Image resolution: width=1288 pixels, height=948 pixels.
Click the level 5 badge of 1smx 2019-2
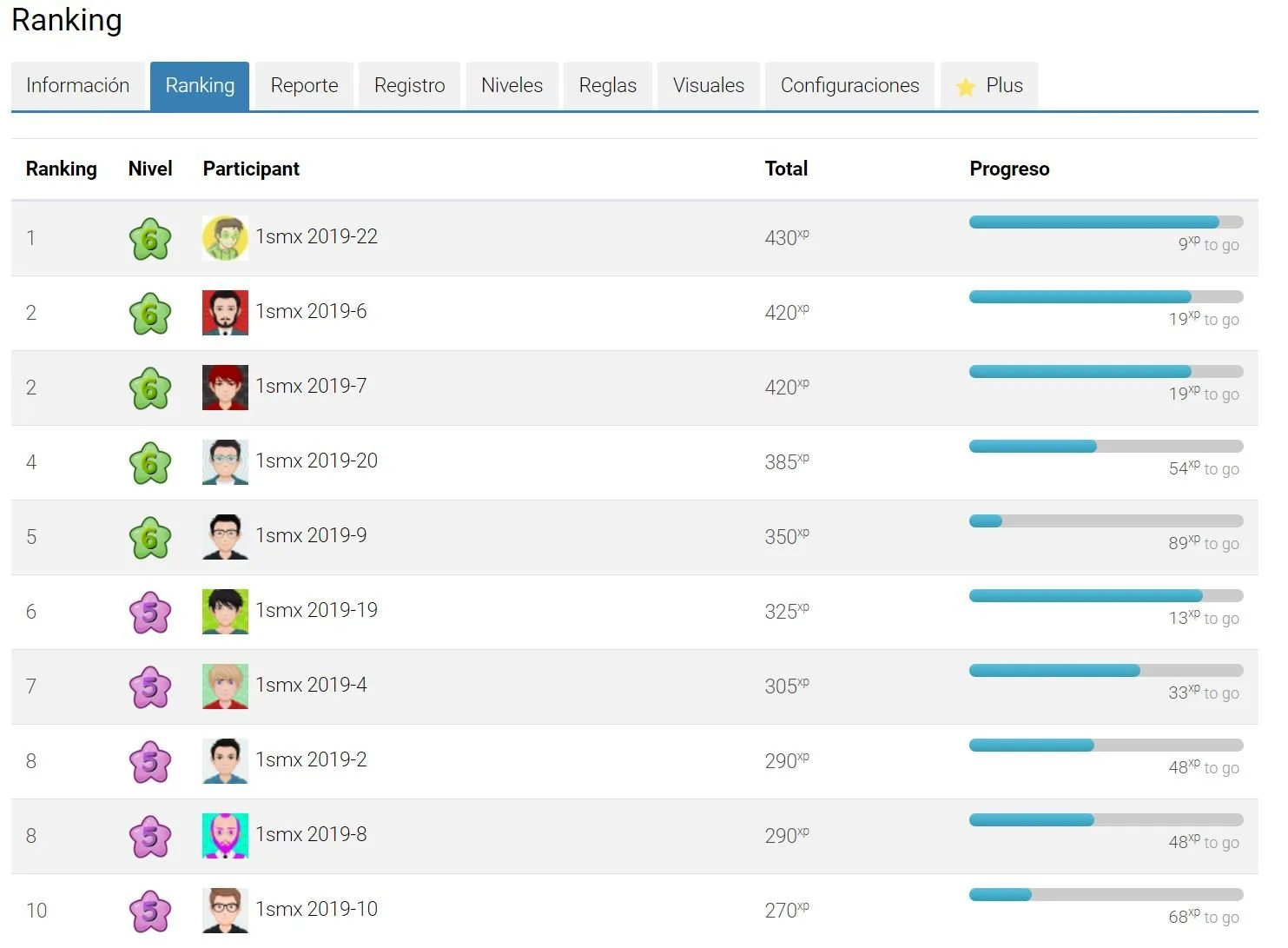(150, 762)
